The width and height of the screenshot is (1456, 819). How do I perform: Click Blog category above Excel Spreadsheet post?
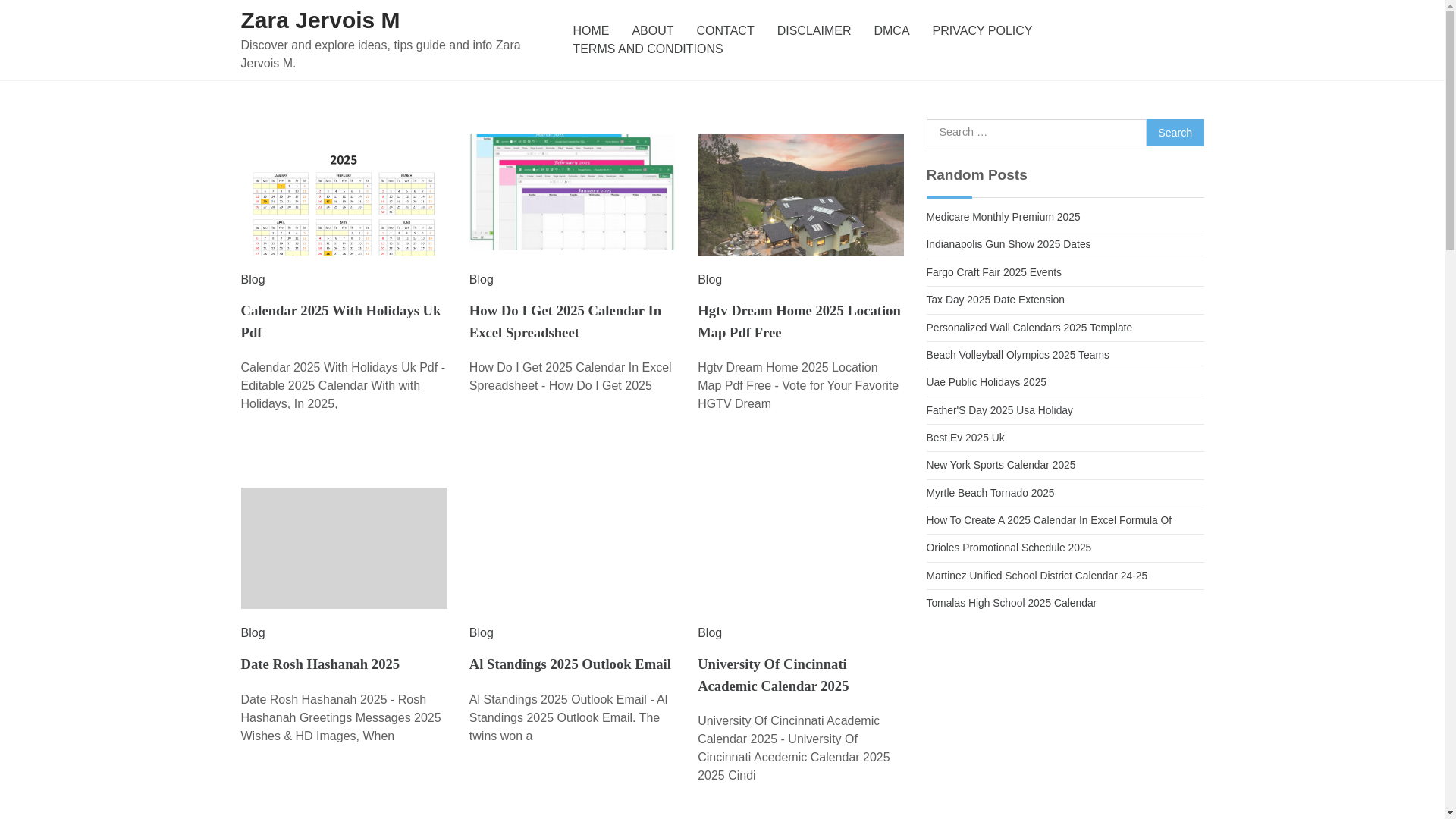pyautogui.click(x=482, y=280)
